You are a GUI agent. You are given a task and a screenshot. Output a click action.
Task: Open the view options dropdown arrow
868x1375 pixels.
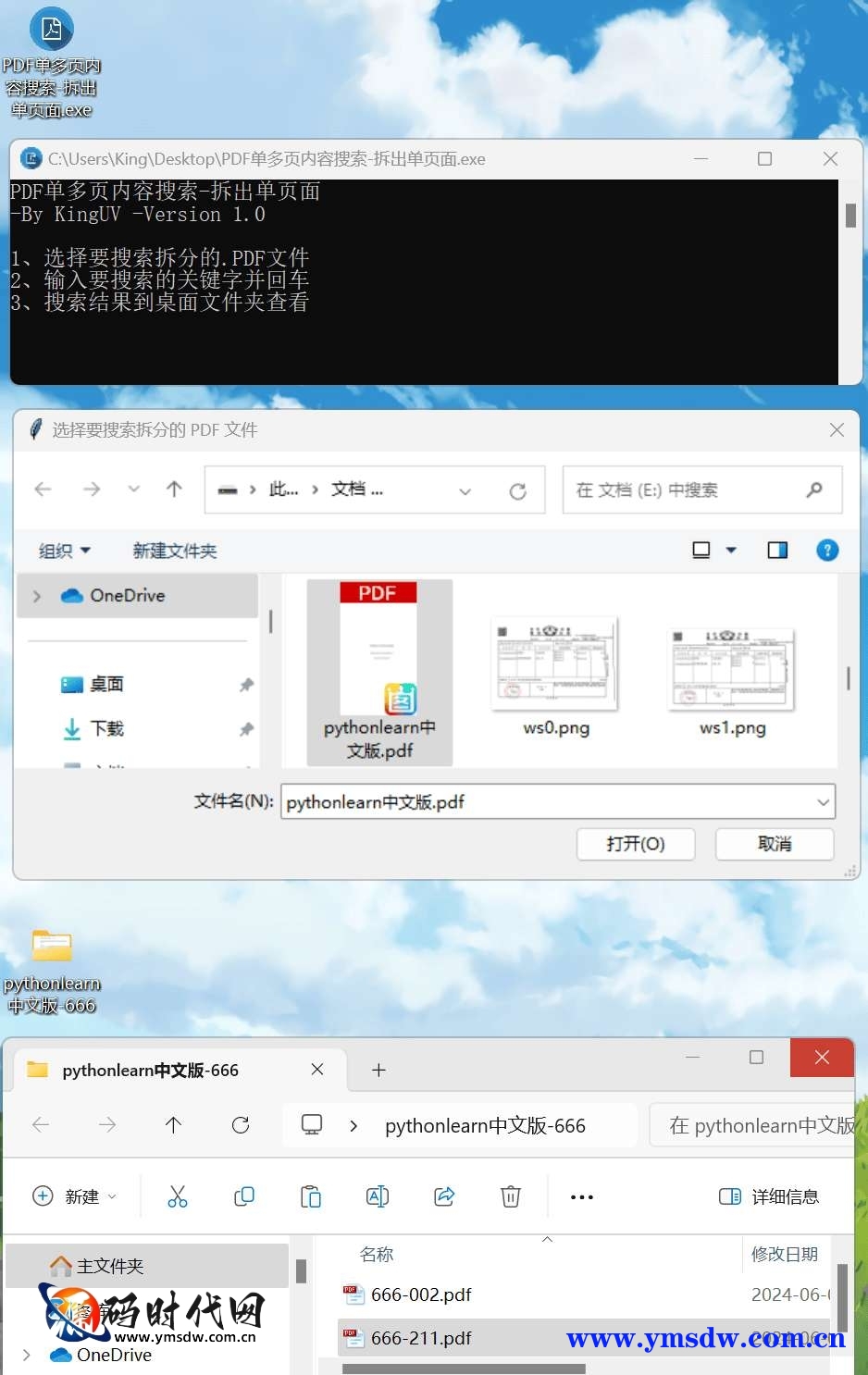[731, 551]
